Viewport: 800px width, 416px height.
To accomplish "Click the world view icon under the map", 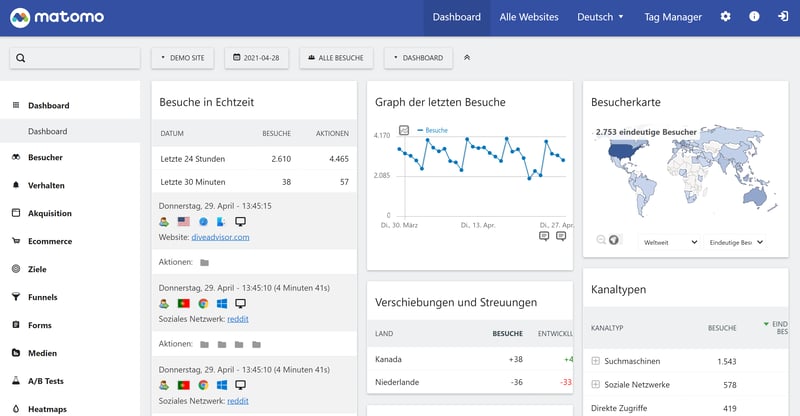I will pos(614,240).
